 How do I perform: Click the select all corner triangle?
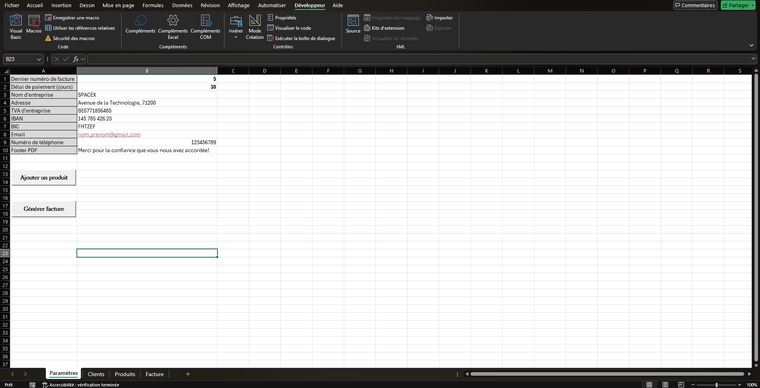[5, 71]
